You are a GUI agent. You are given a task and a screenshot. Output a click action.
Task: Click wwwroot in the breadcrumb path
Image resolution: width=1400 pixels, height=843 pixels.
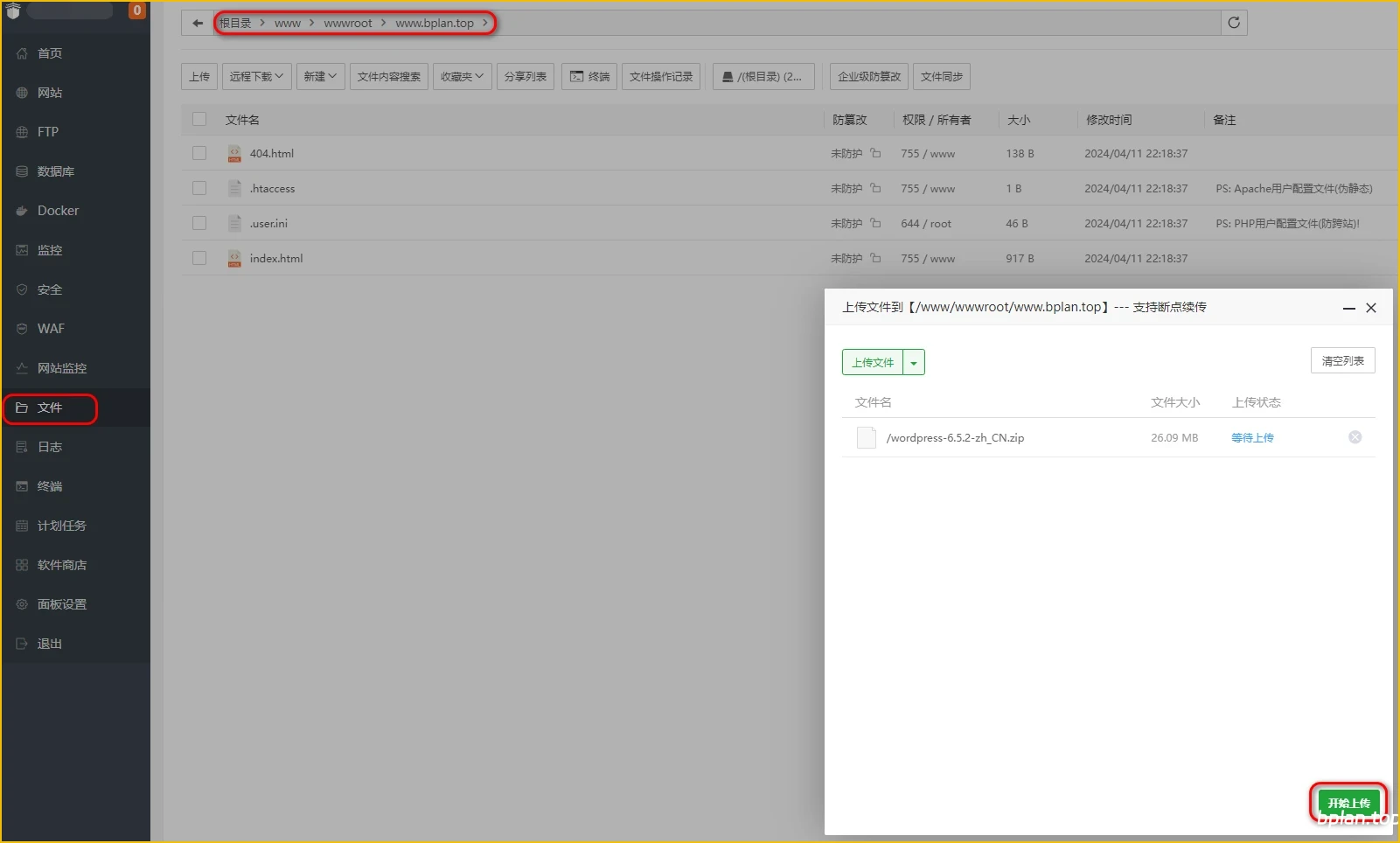(x=348, y=24)
